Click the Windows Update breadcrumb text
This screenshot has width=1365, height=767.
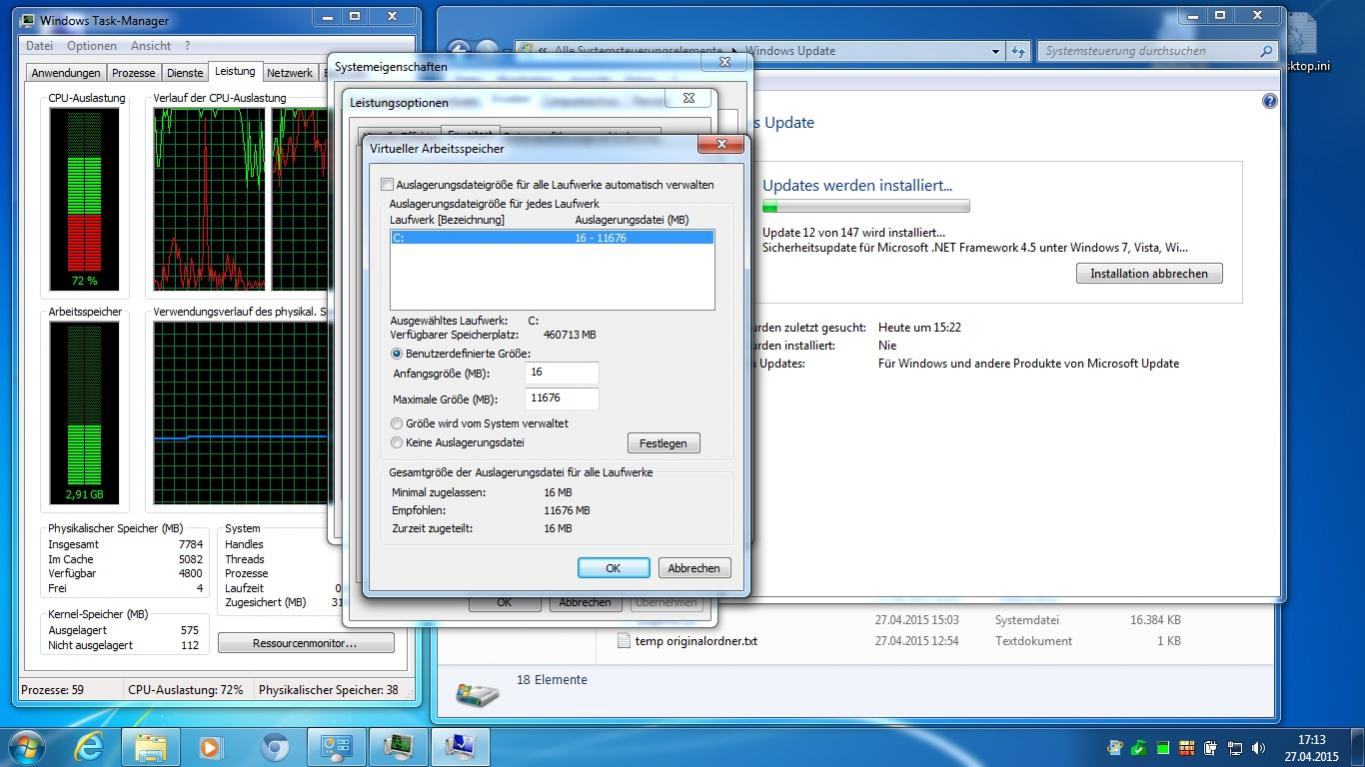pos(790,51)
